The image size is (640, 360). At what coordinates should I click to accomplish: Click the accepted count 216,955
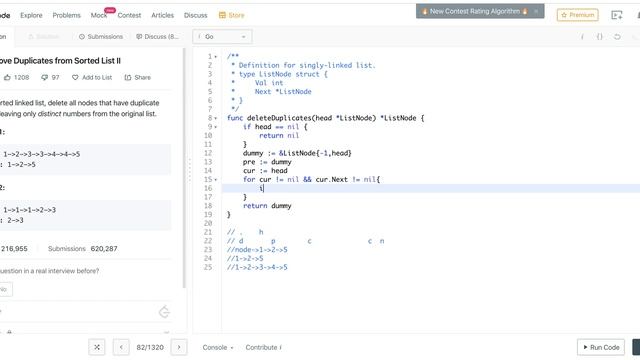click(14, 249)
